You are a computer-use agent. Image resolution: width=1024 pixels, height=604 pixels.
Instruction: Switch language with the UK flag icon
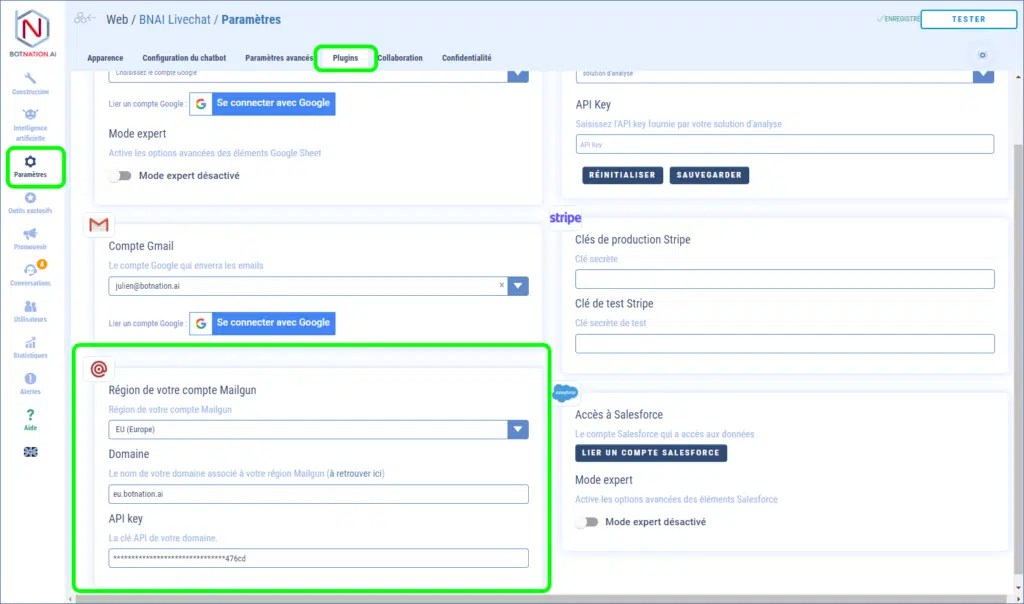(x=30, y=452)
